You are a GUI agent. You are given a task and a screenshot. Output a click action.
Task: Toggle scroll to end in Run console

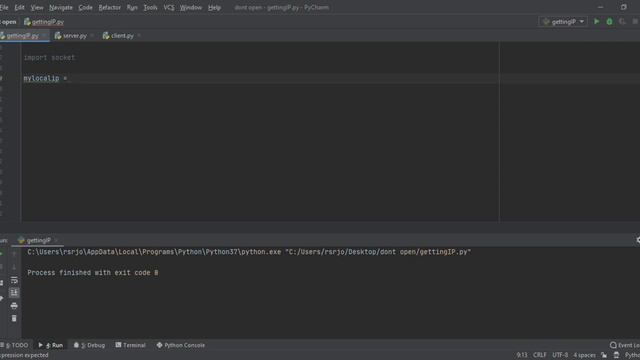click(x=14, y=292)
